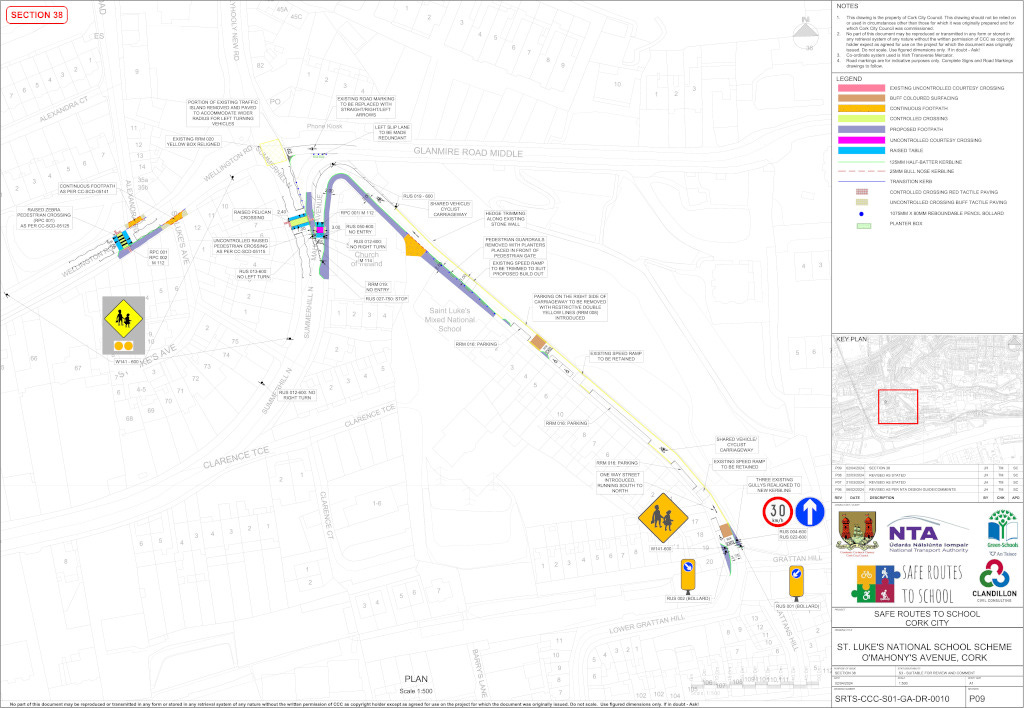Screen dimensions: 1024x708
Task: Select the raised zebra crossing on Wellington Road
Action: point(123,240)
